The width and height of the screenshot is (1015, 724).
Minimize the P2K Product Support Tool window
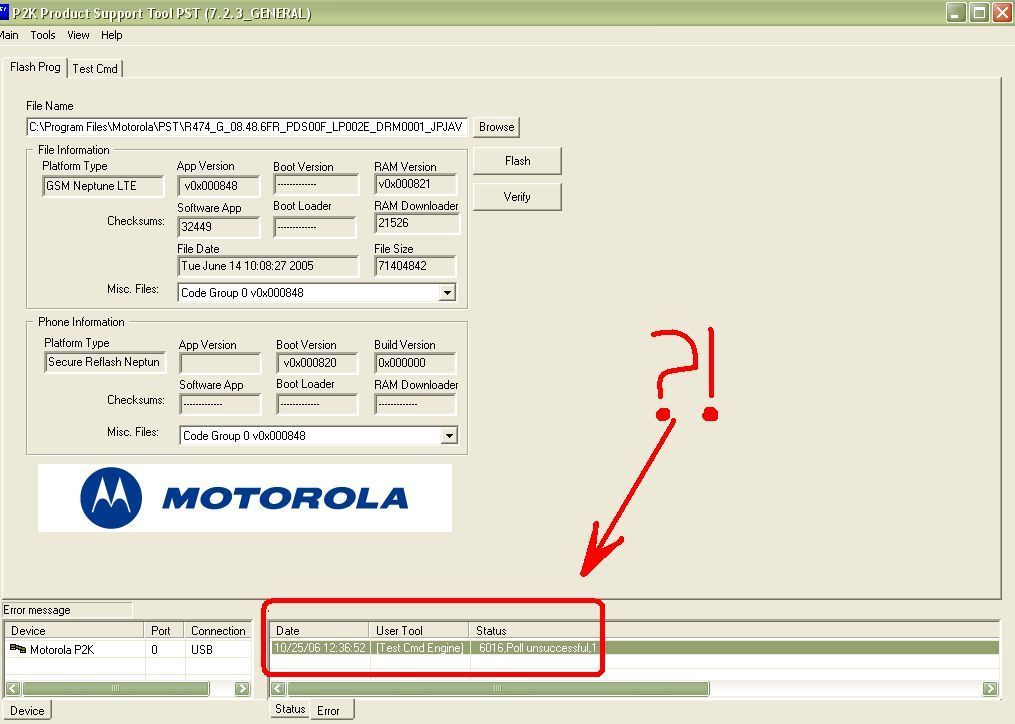(956, 12)
